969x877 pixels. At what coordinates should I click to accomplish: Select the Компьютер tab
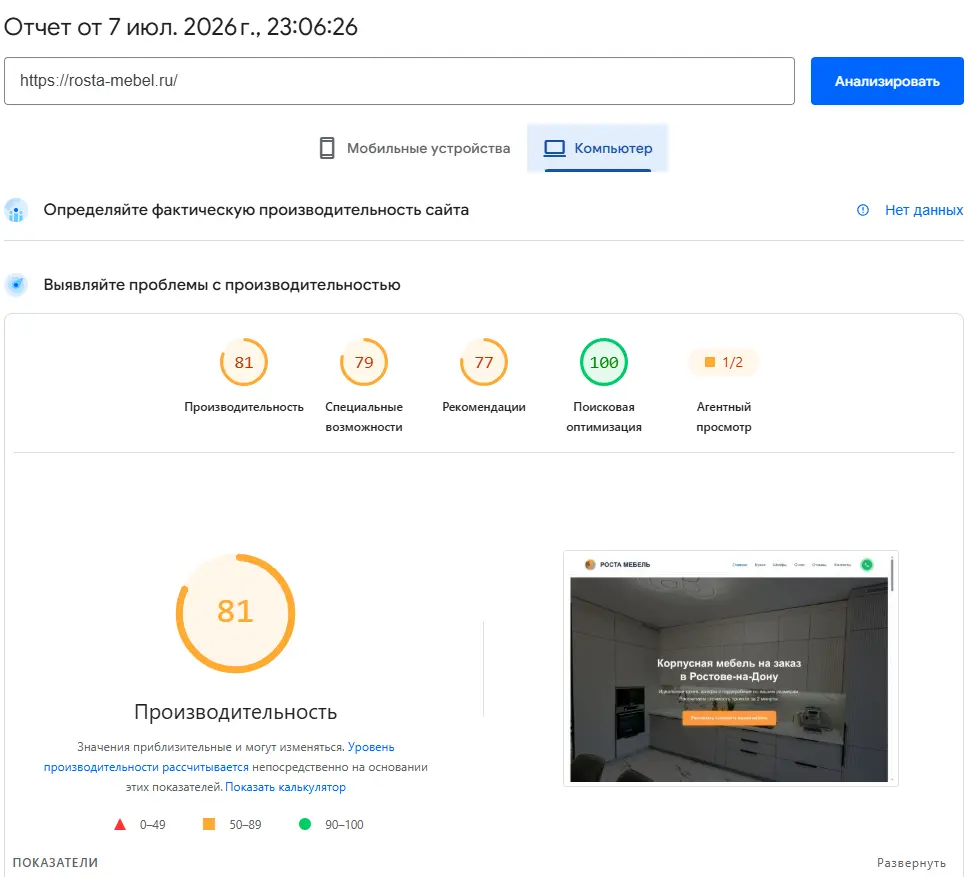(x=598, y=148)
